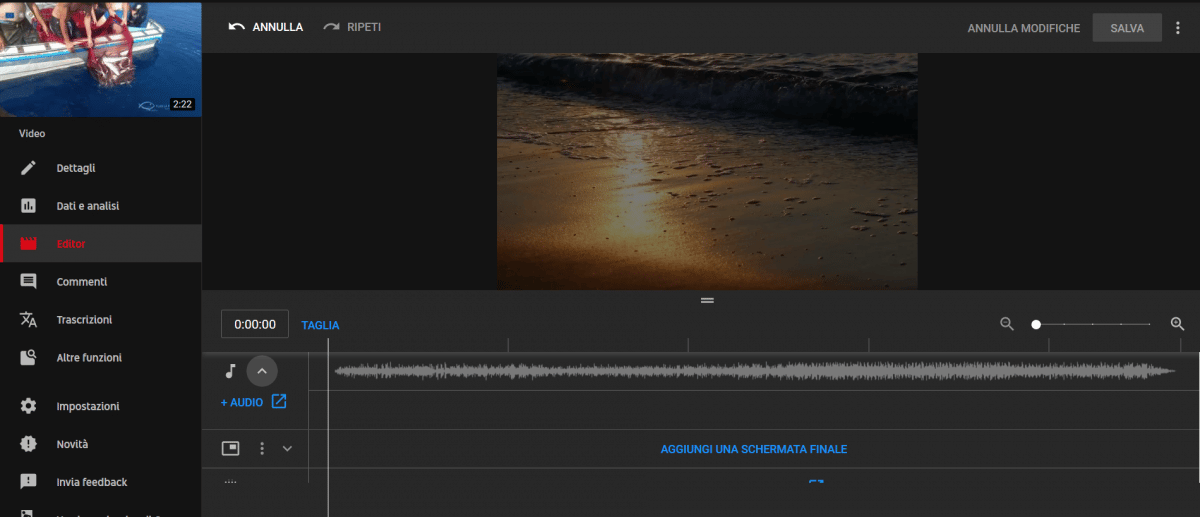1200x517 pixels.
Task: Open audio library external link icon
Action: tap(279, 402)
